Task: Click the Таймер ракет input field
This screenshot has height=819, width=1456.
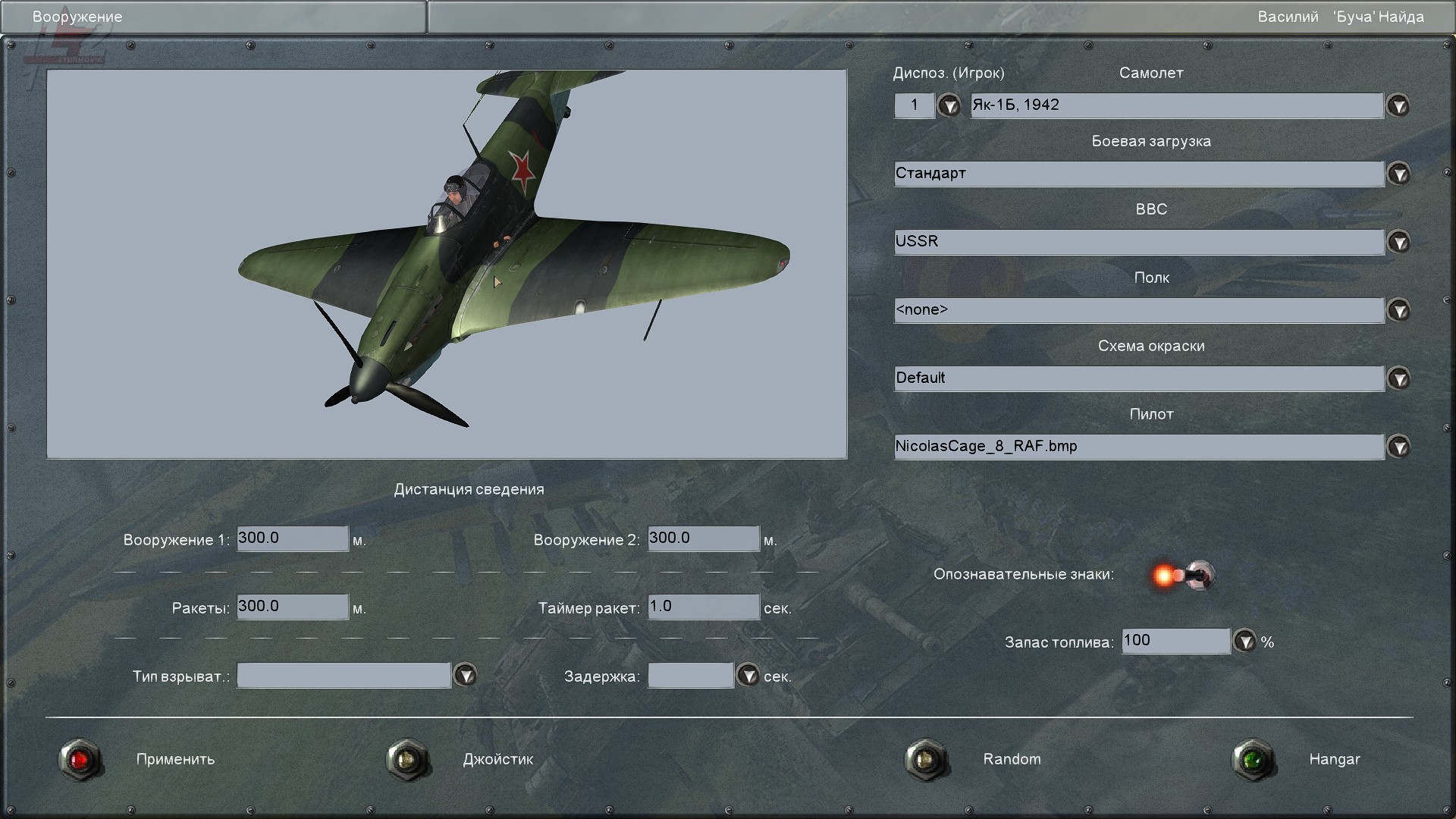Action: [703, 607]
